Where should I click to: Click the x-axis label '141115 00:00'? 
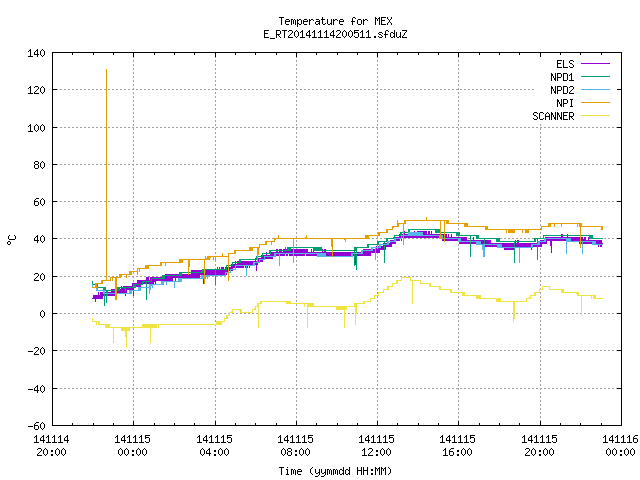133,446
